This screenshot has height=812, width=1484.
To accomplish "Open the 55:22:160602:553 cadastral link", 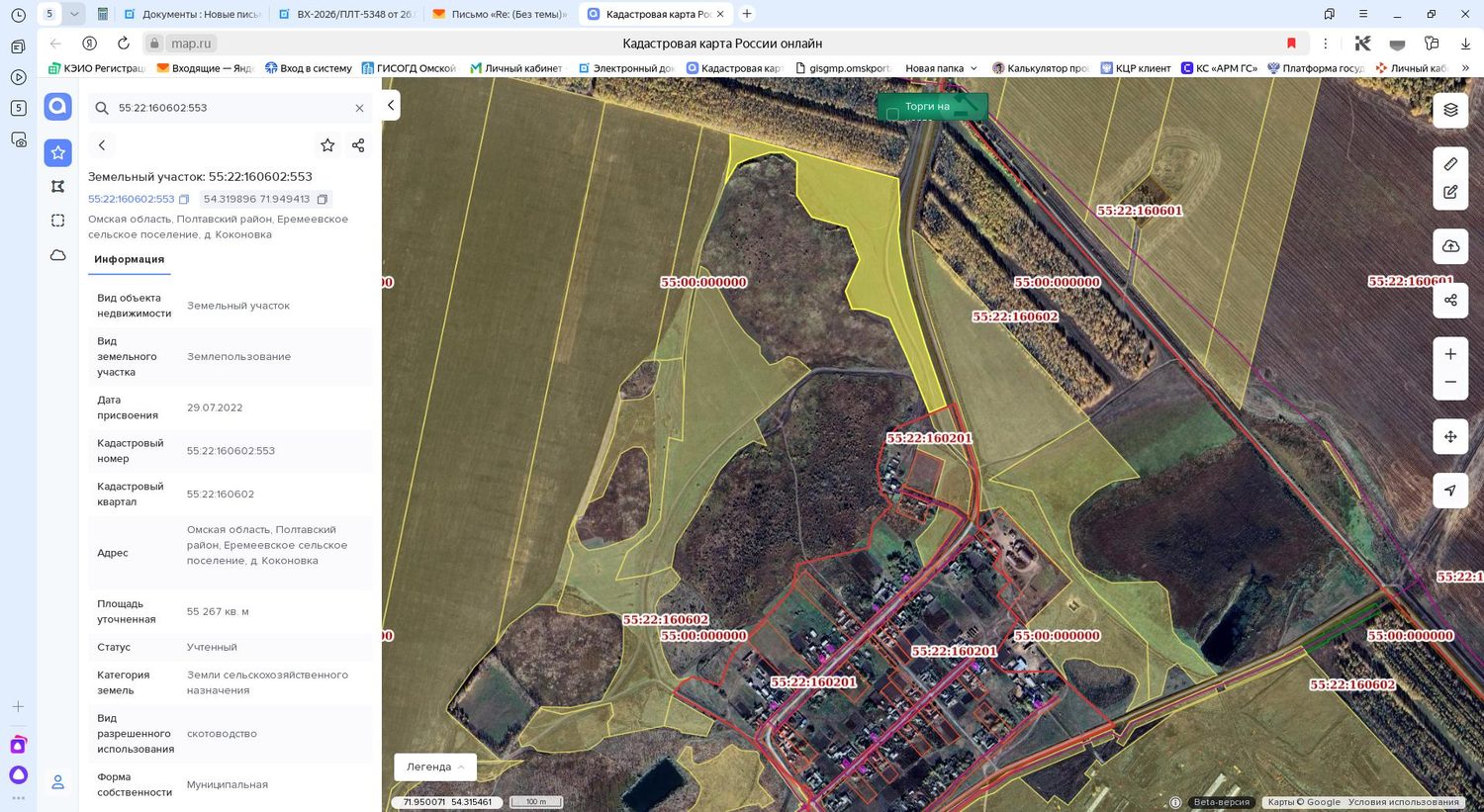I will click(131, 199).
